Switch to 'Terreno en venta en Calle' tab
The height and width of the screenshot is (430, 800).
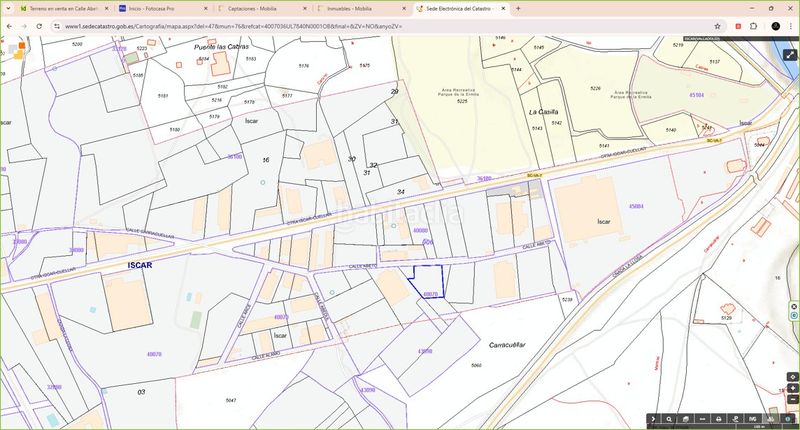pos(64,9)
